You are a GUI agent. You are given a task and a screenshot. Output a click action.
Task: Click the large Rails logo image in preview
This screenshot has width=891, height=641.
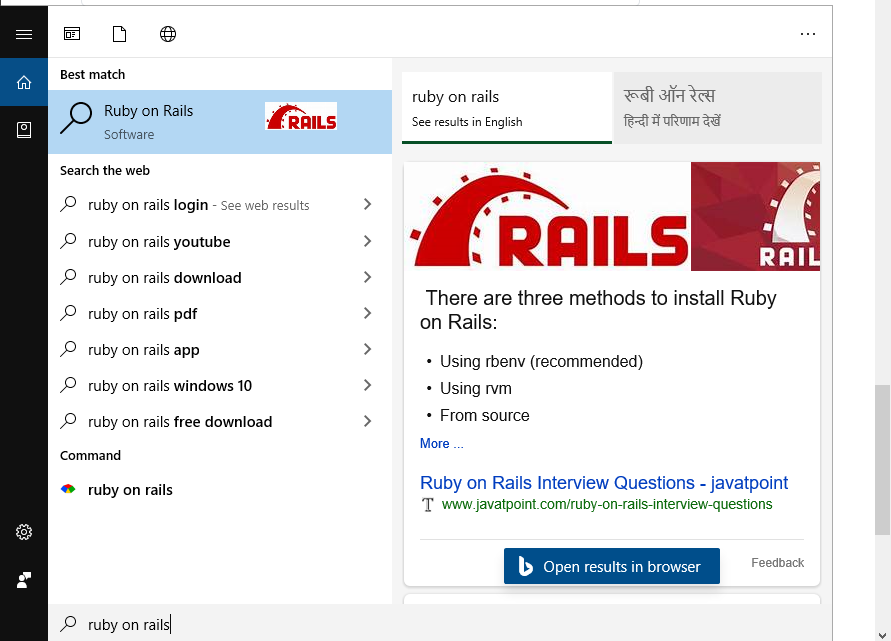[x=548, y=217]
